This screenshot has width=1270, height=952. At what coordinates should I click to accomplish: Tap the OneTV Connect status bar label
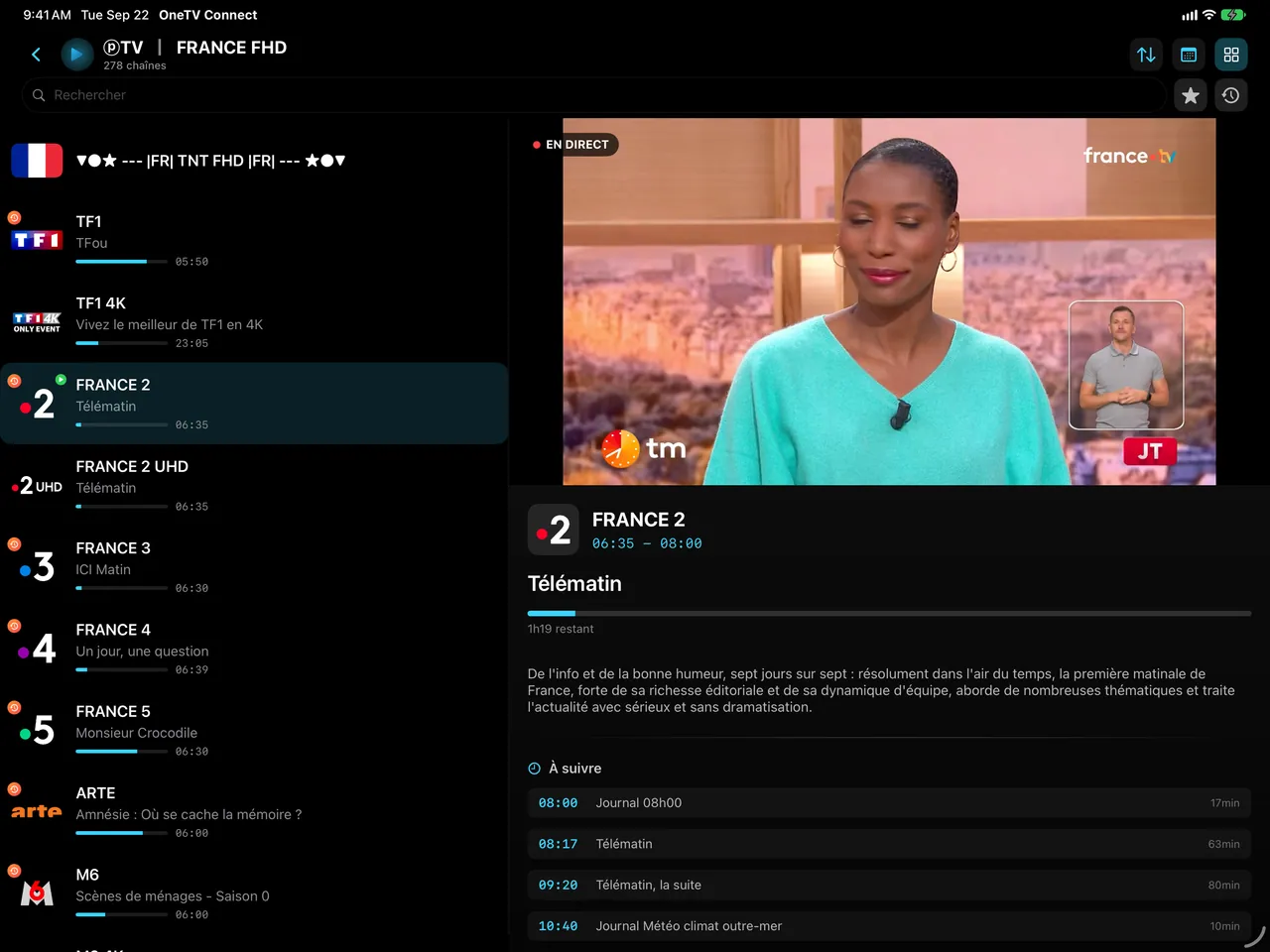pyautogui.click(x=208, y=15)
